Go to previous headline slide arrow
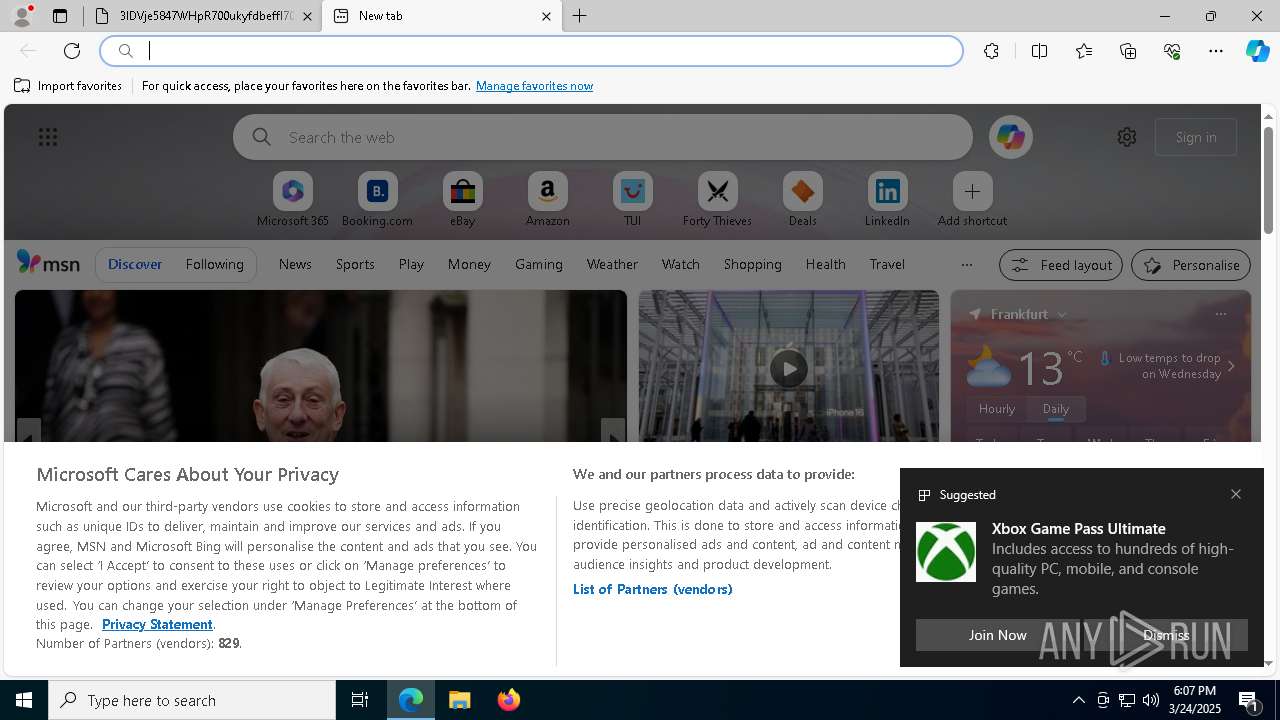 pos(28,432)
